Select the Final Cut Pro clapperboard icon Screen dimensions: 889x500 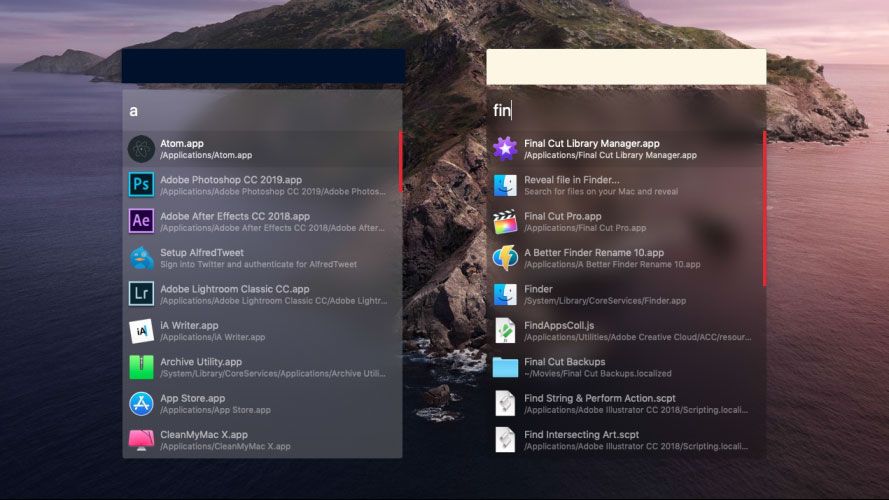[x=505, y=221]
